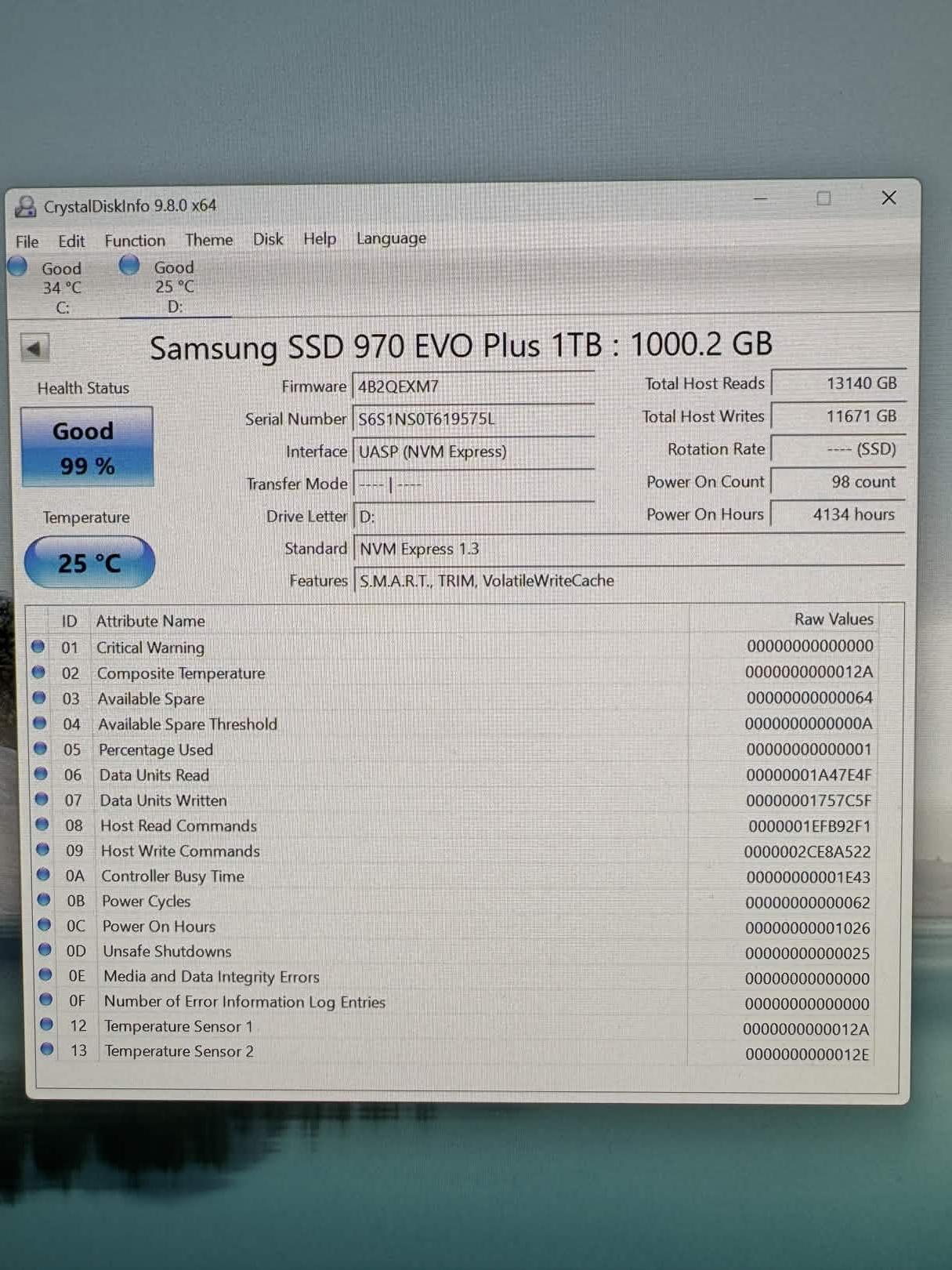This screenshot has width=952, height=1270.
Task: Click the previous disk arrow button
Action: point(34,348)
